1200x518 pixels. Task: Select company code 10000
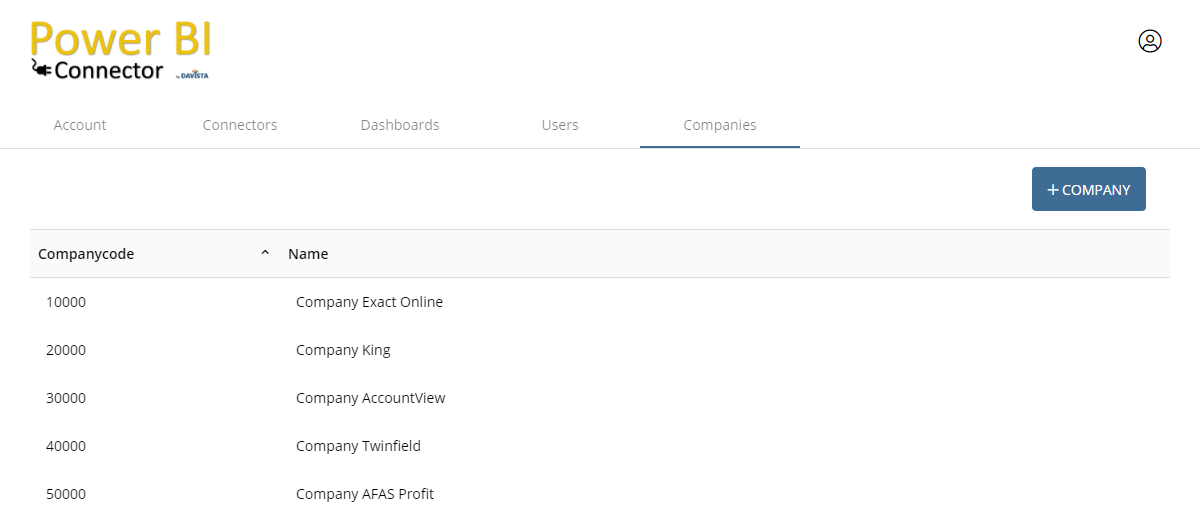(x=66, y=302)
